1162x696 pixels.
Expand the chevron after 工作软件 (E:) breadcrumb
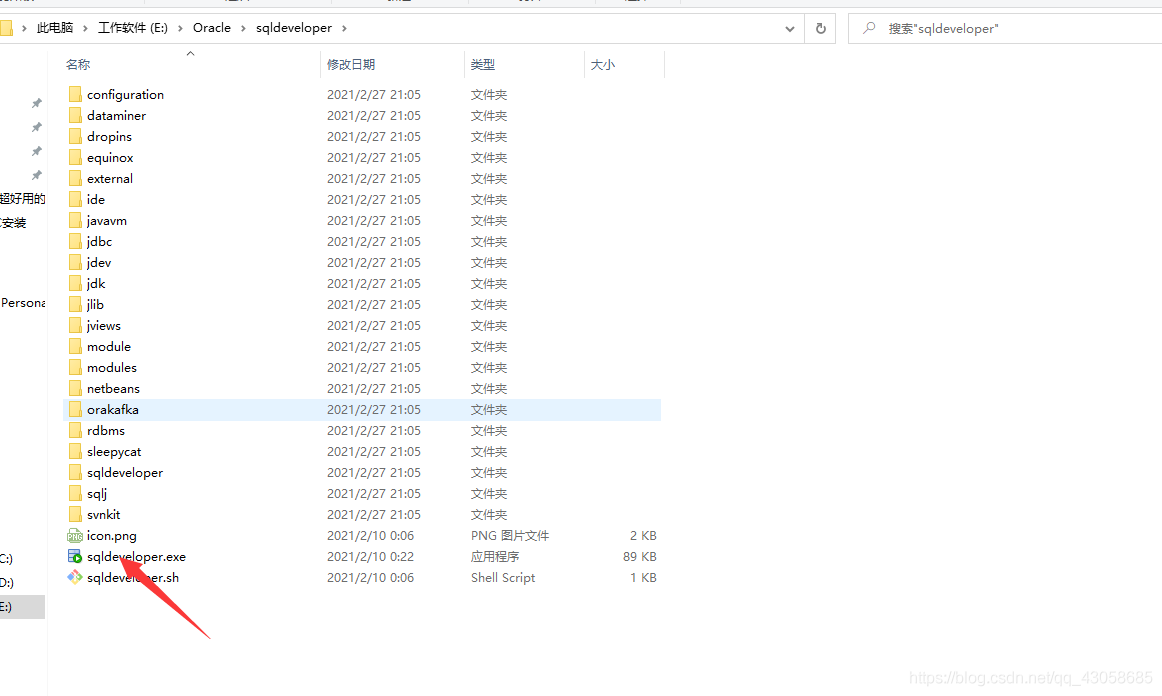(x=180, y=28)
